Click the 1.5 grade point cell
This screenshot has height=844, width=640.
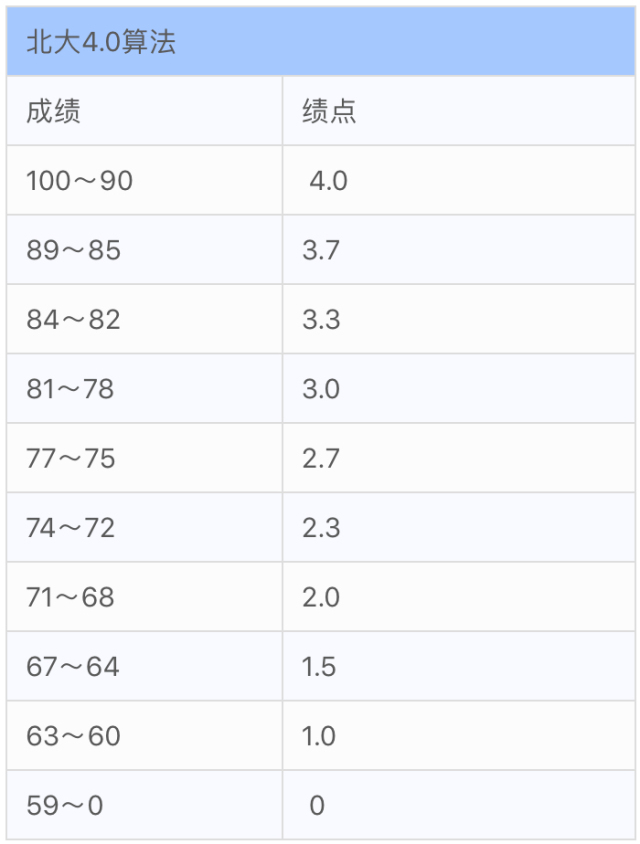pyautogui.click(x=459, y=666)
